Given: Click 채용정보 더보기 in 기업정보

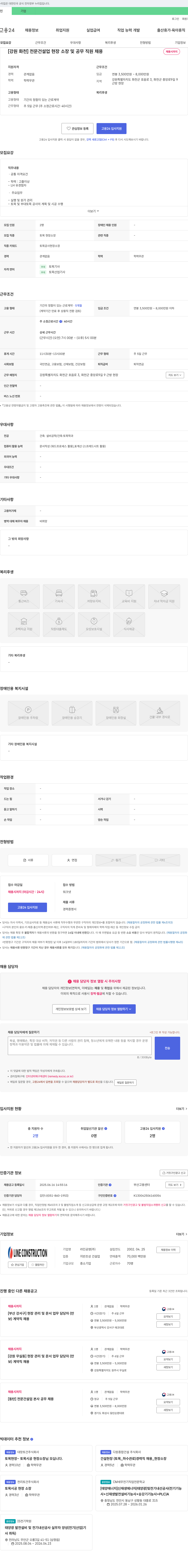Looking at the screenshot, I should (x=168, y=1250).
